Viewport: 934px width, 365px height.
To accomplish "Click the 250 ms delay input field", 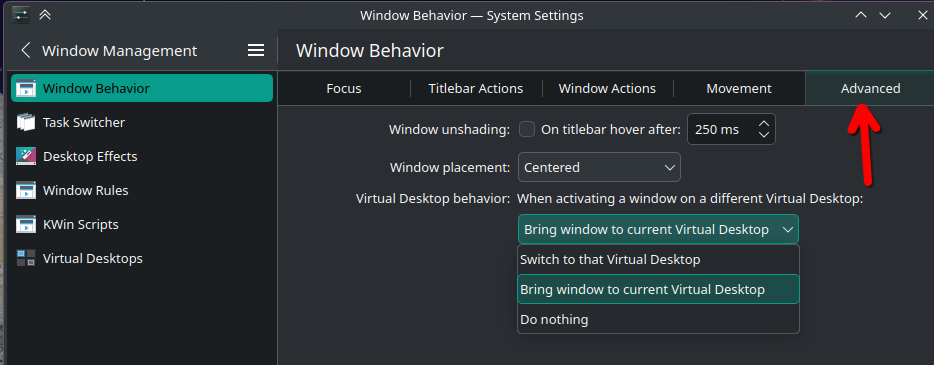I will [721, 129].
